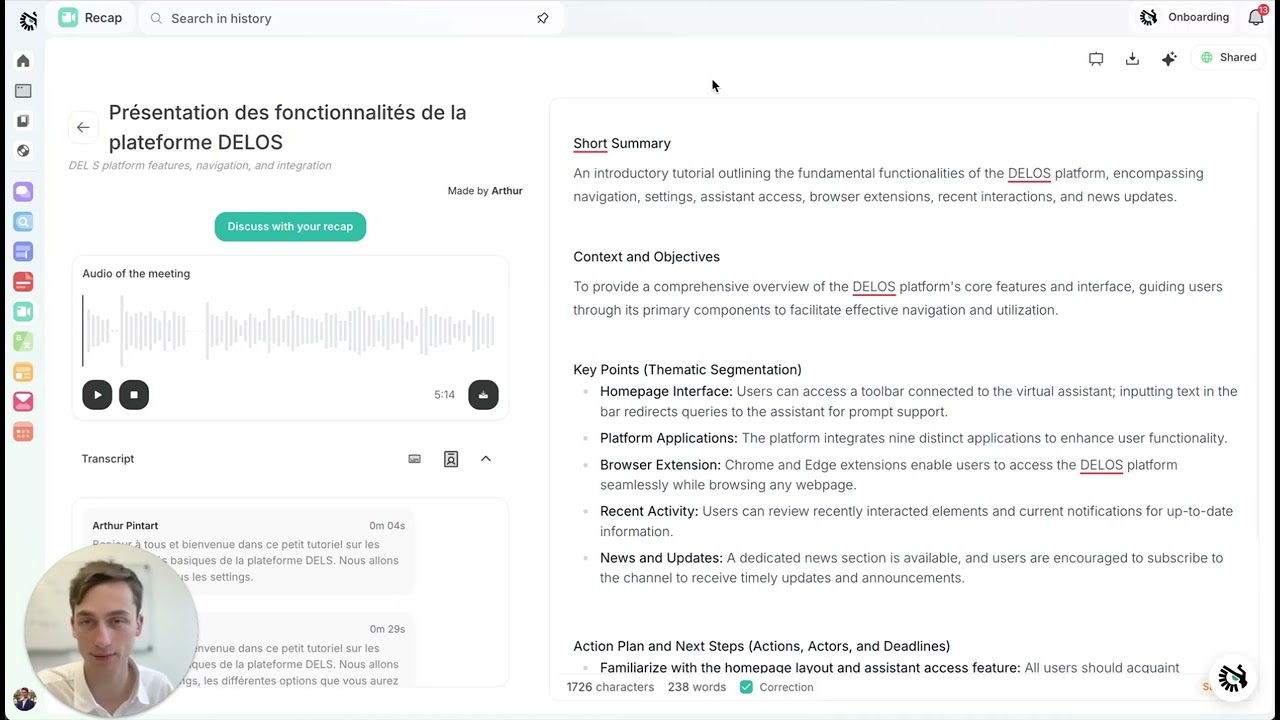This screenshot has width=1280, height=720.
Task: Click the News and Updates bullet
Action: pos(911,568)
